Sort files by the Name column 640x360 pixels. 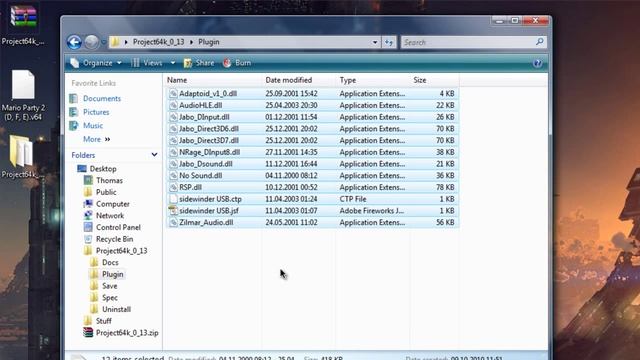point(177,80)
